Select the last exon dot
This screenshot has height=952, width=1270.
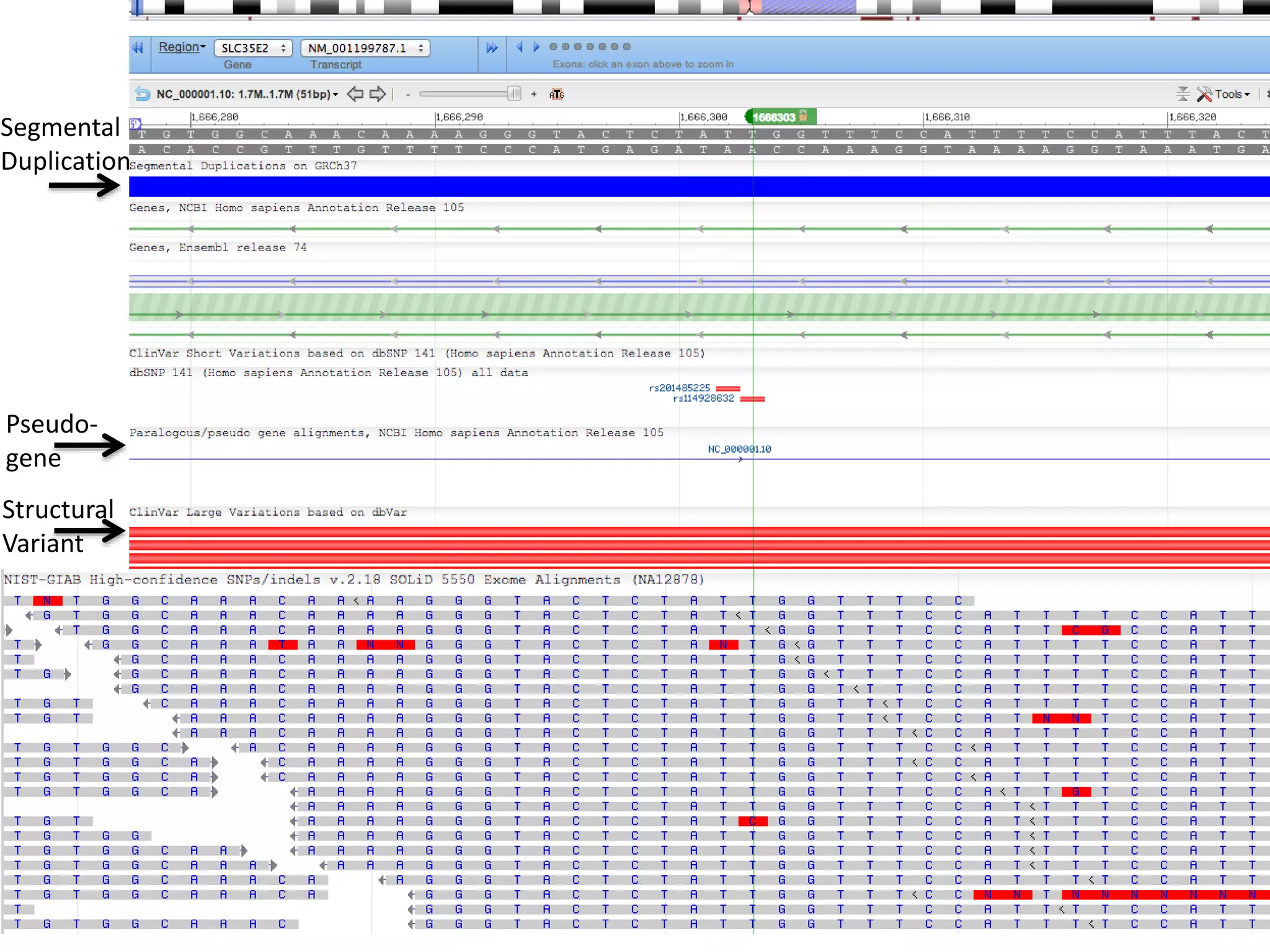point(627,46)
